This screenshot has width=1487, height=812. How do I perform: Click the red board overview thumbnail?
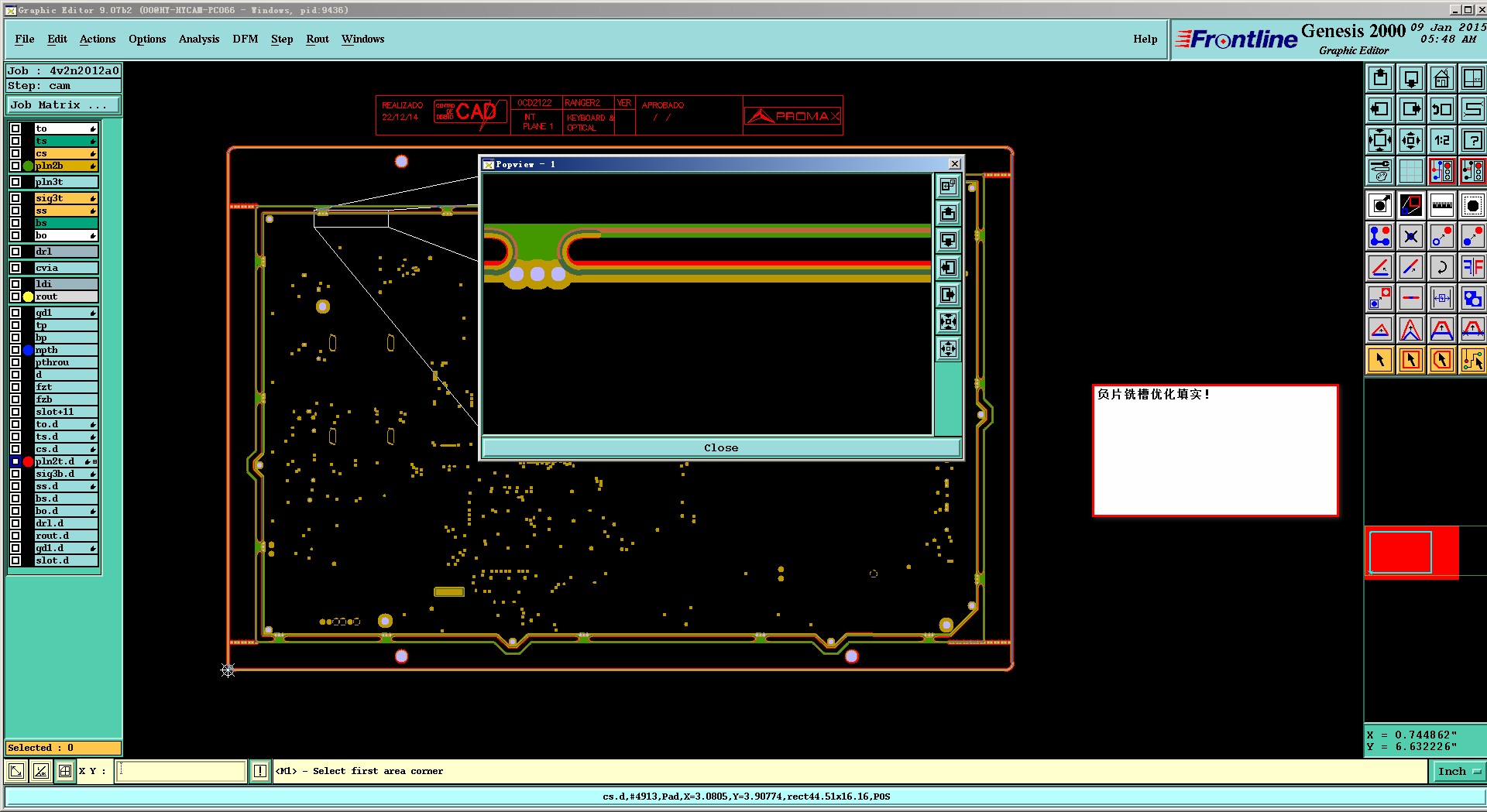pos(1411,552)
